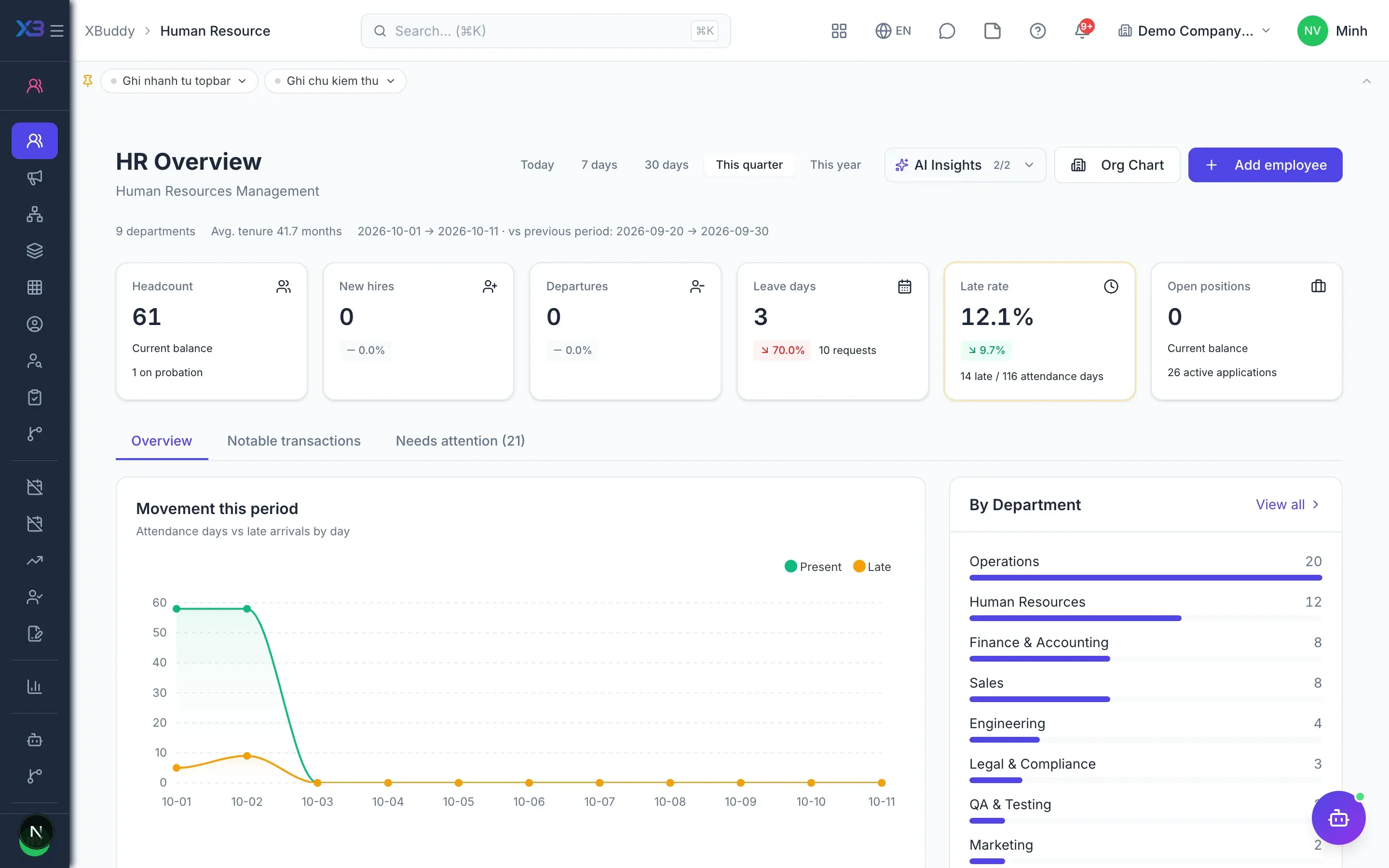Expand the AI Insights 2/2 dropdown
Viewport: 1389px width, 868px height.
pyautogui.click(x=965, y=165)
